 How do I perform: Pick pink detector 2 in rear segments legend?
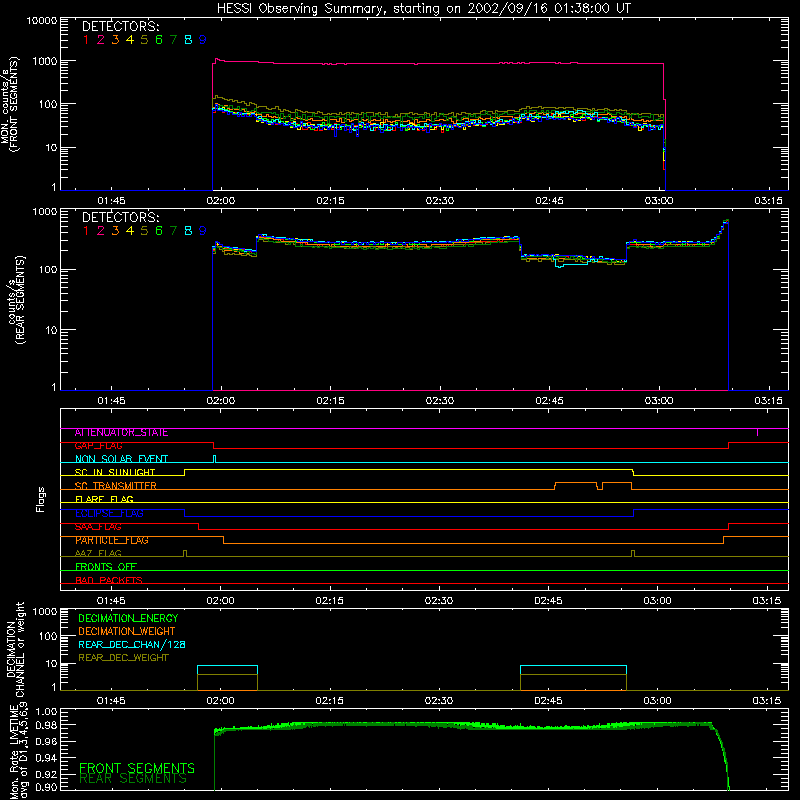[x=101, y=231]
